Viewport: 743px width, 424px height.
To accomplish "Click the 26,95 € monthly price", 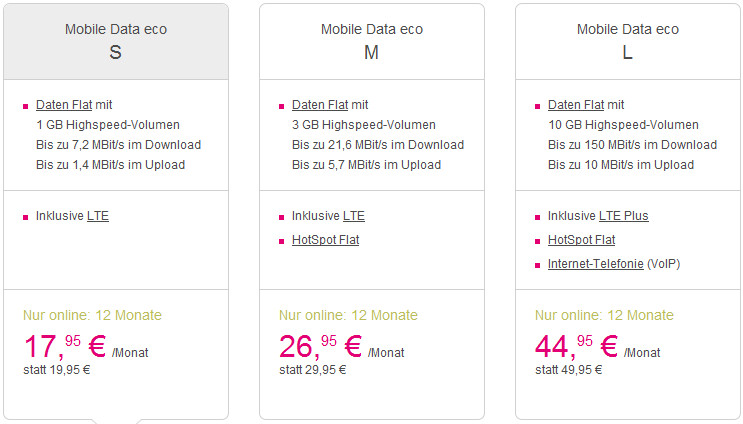I will pyautogui.click(x=321, y=346).
